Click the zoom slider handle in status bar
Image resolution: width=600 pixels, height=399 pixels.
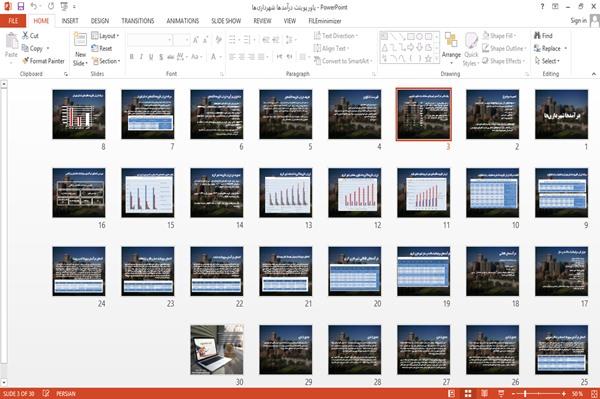tap(525, 394)
